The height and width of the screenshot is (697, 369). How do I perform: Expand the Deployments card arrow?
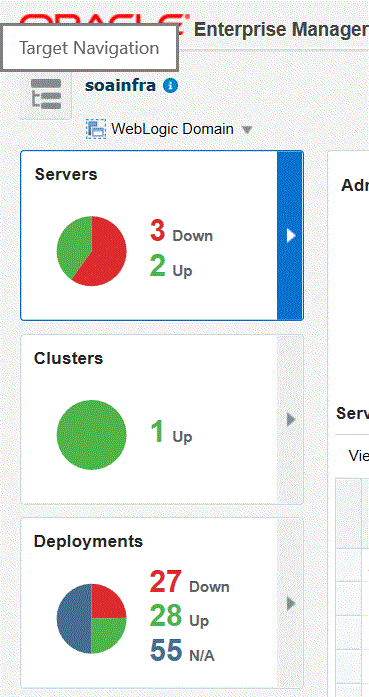tap(290, 603)
